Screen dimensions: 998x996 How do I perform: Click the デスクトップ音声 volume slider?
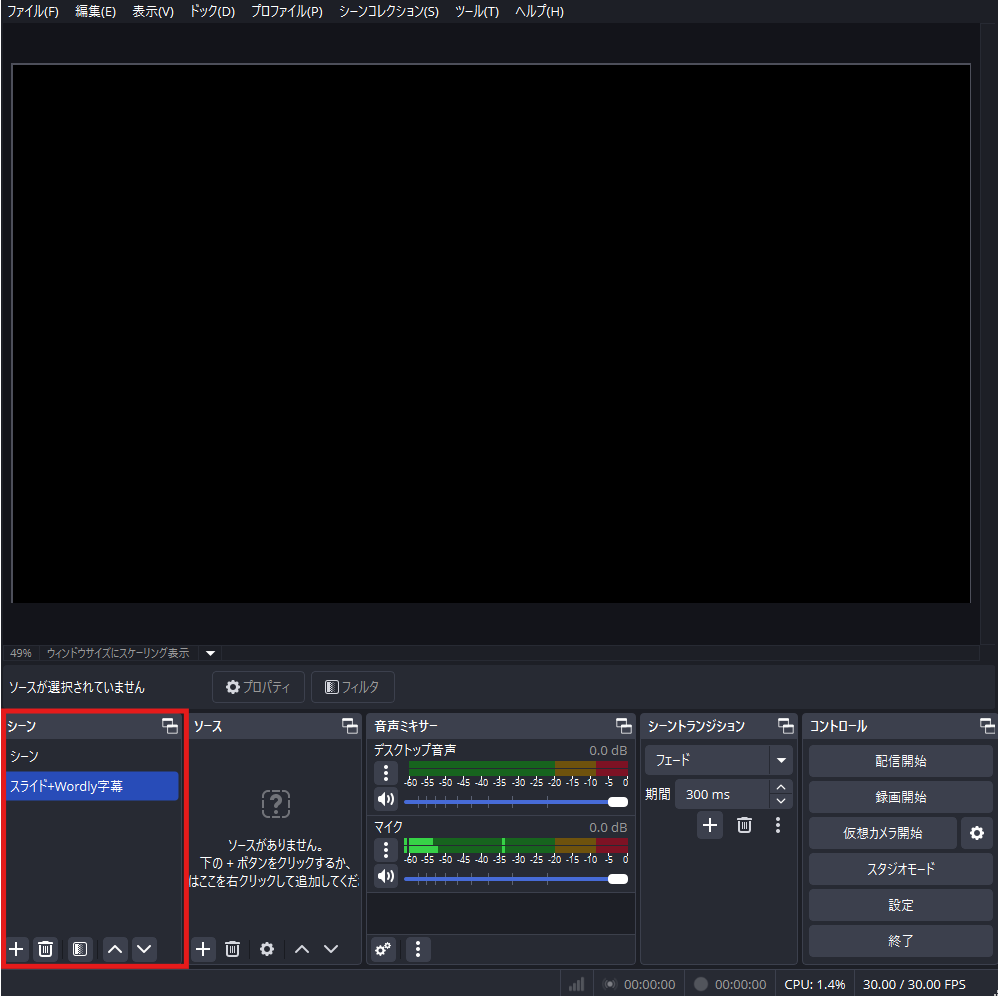pos(515,801)
